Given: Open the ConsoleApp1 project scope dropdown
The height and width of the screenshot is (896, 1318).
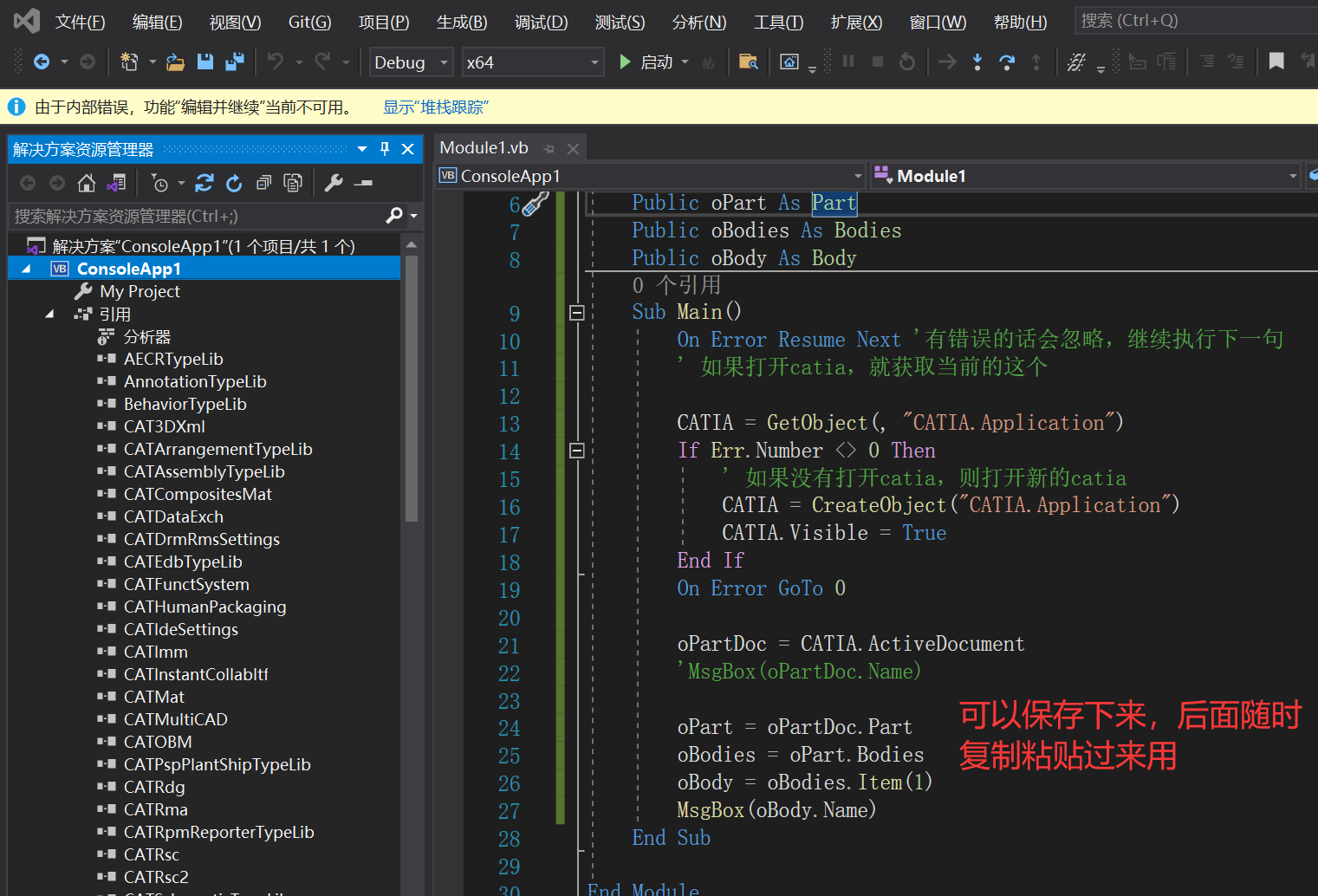Looking at the screenshot, I should tap(651, 176).
